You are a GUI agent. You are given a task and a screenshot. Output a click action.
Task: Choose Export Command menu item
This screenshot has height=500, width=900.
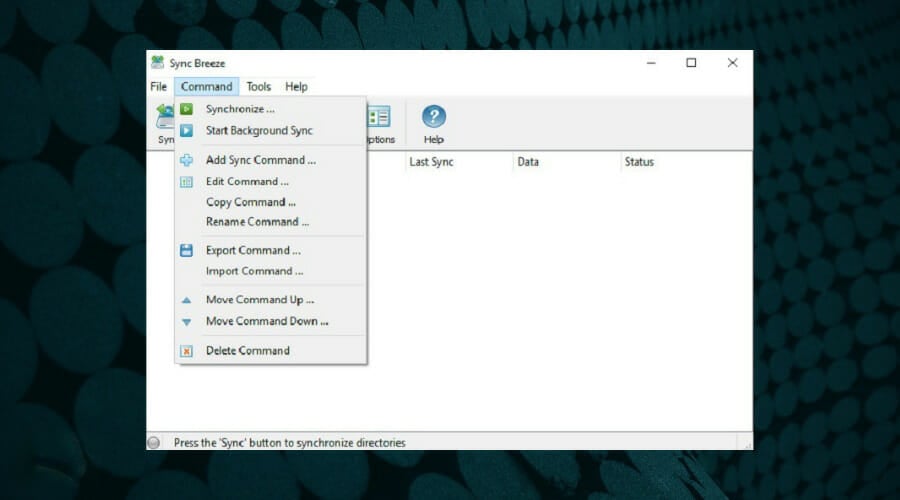(x=253, y=251)
